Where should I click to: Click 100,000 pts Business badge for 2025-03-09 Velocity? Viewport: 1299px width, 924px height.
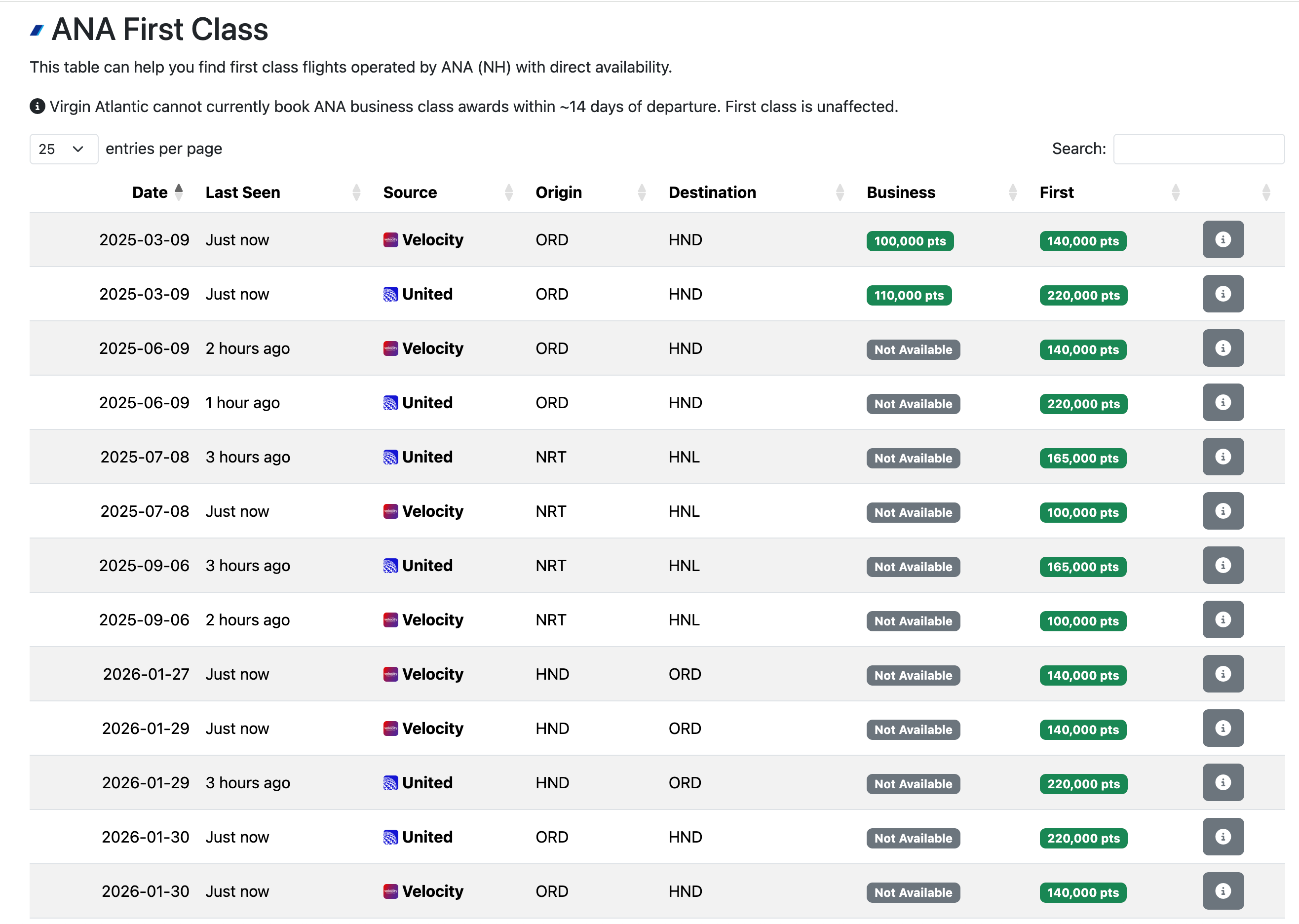[910, 241]
